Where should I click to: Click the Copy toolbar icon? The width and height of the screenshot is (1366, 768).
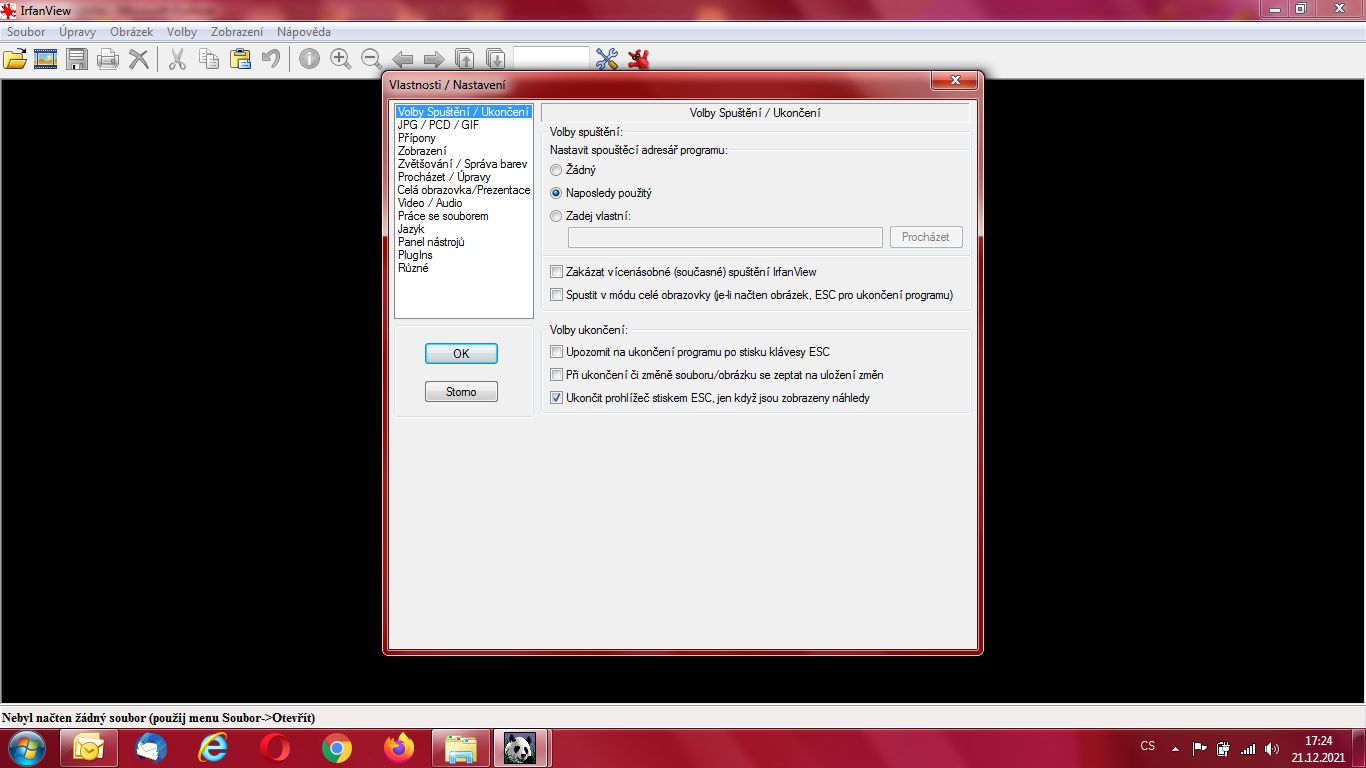[x=208, y=59]
